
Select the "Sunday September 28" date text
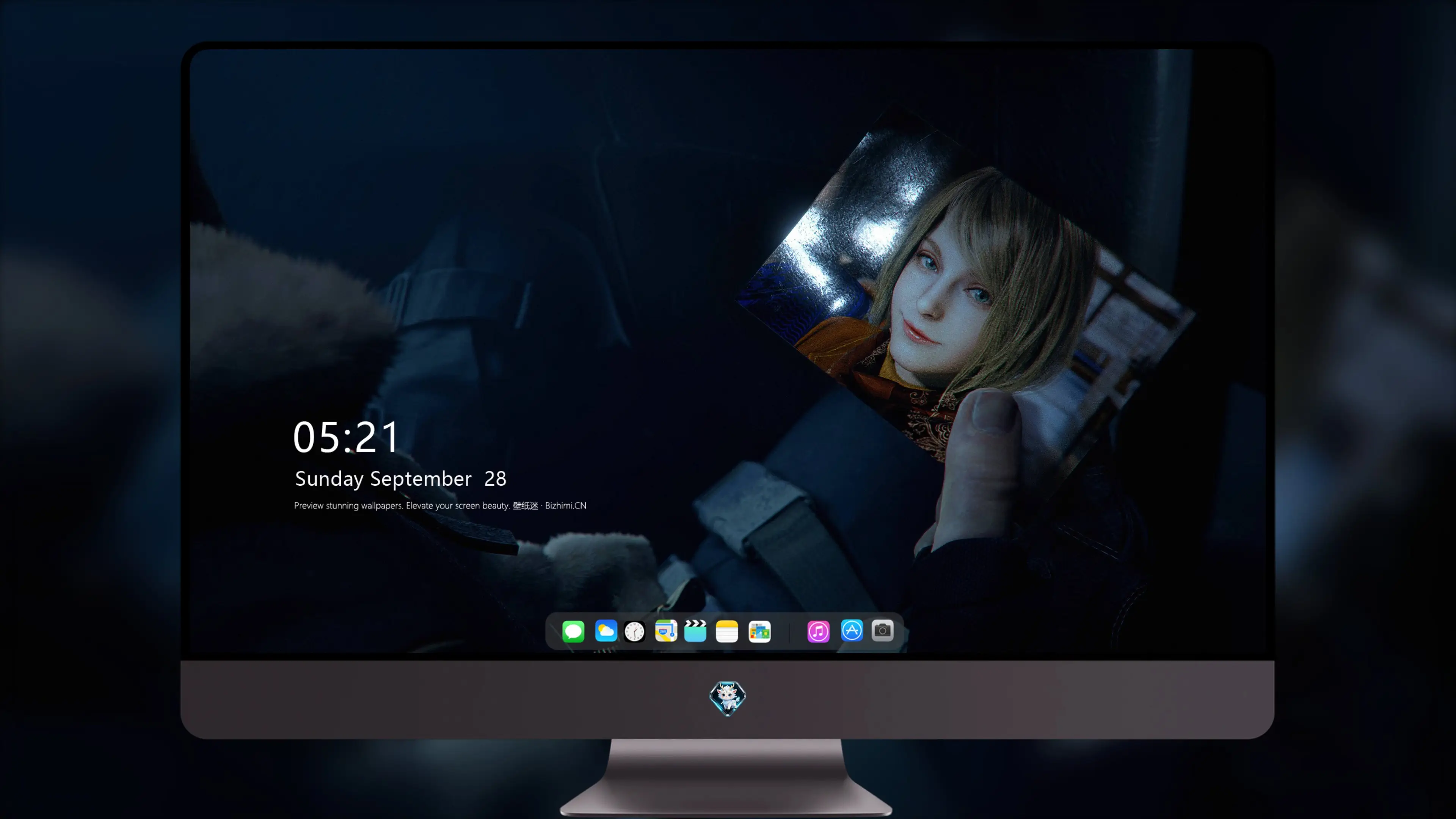tap(401, 479)
